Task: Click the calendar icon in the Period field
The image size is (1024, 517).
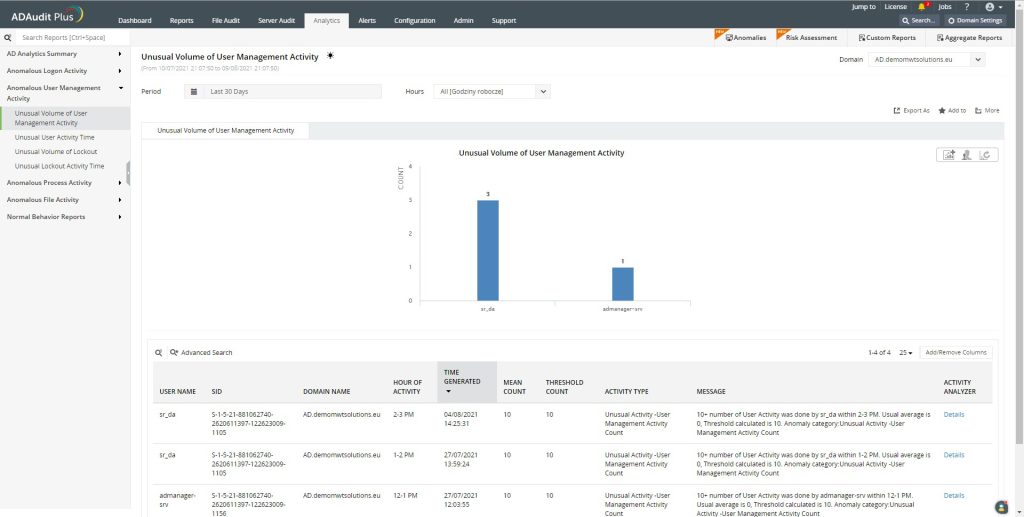Action: [194, 91]
